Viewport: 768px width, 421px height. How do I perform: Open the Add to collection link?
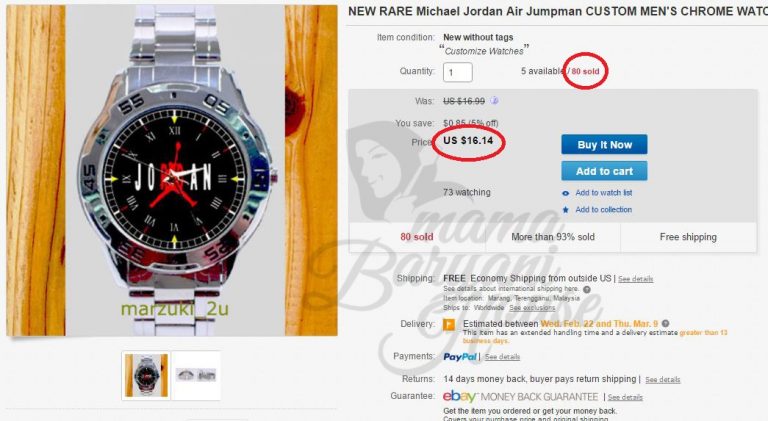(x=603, y=210)
